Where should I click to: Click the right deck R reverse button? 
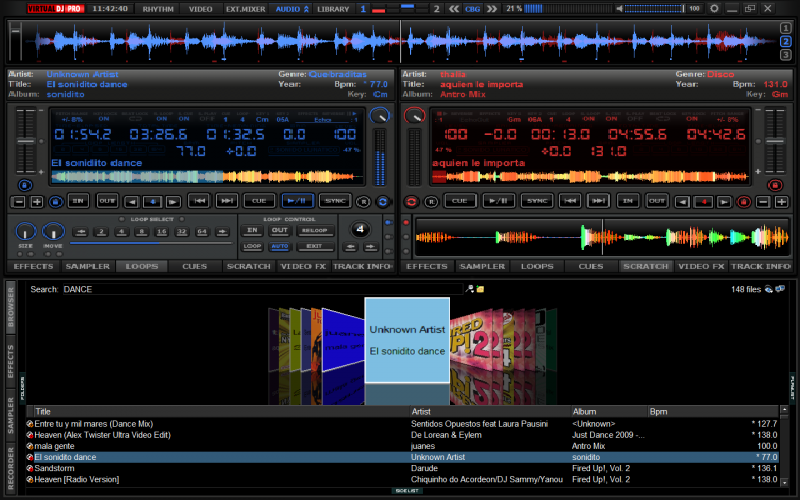pyautogui.click(x=431, y=202)
